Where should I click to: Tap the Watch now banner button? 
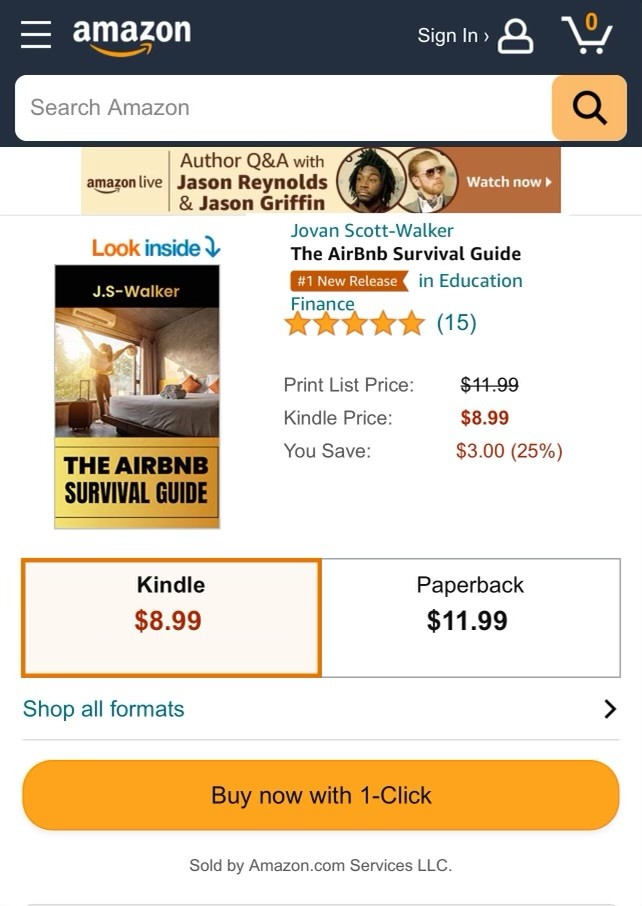click(509, 182)
